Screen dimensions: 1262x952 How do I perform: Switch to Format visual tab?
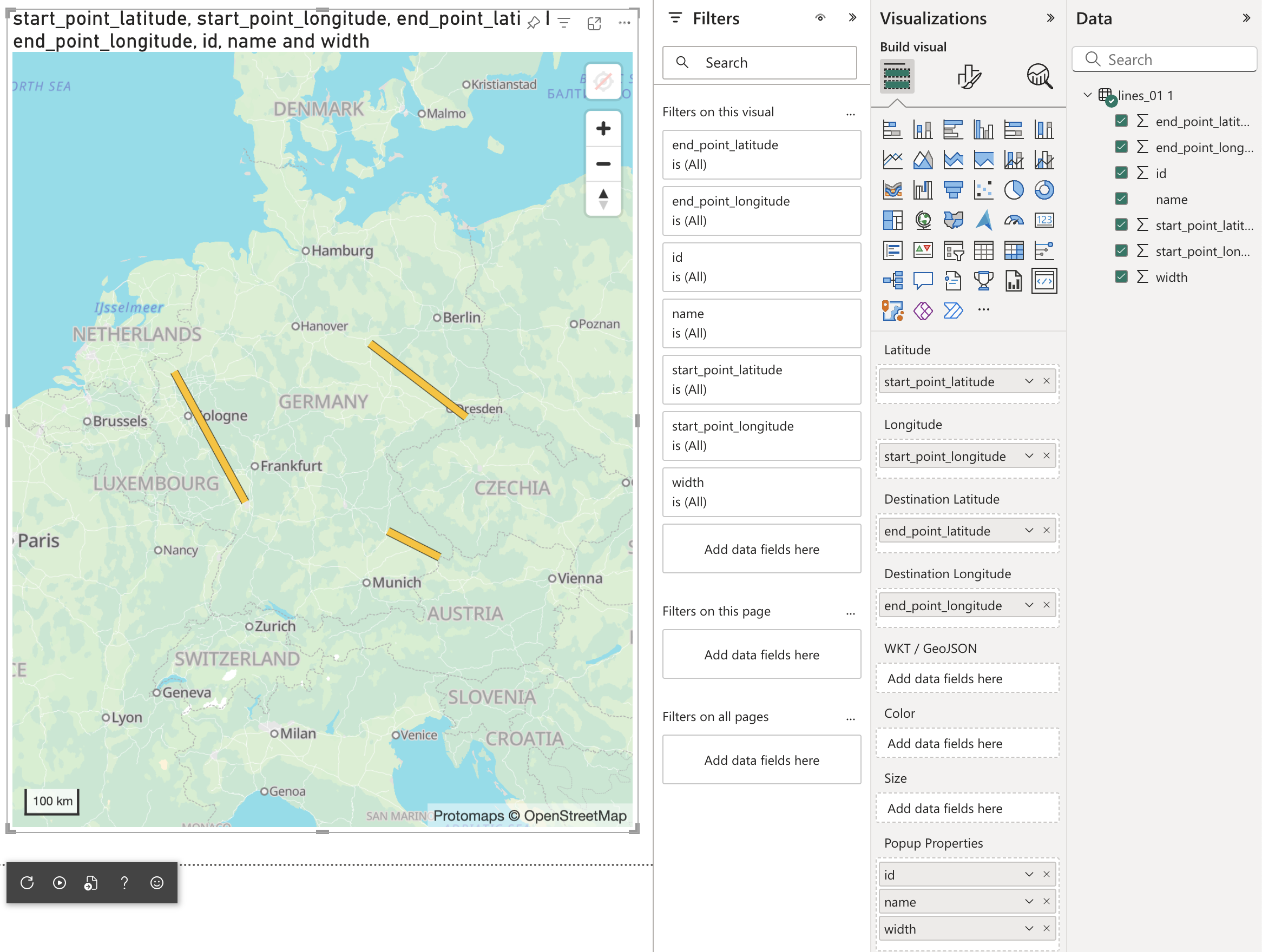click(x=968, y=76)
